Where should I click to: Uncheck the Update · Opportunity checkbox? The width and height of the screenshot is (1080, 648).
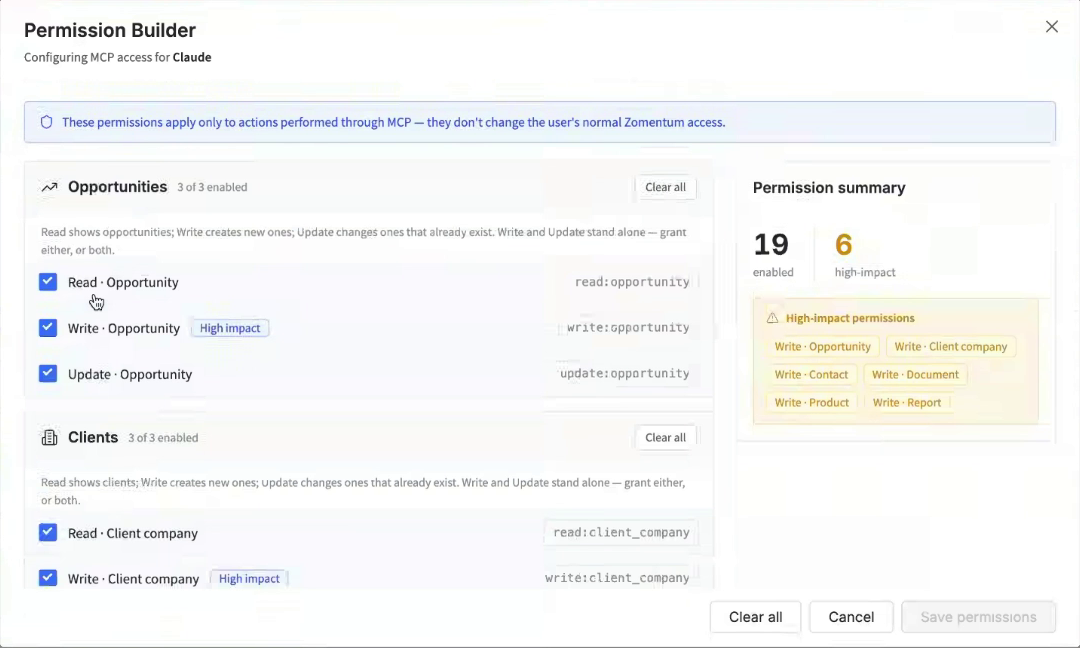click(48, 373)
